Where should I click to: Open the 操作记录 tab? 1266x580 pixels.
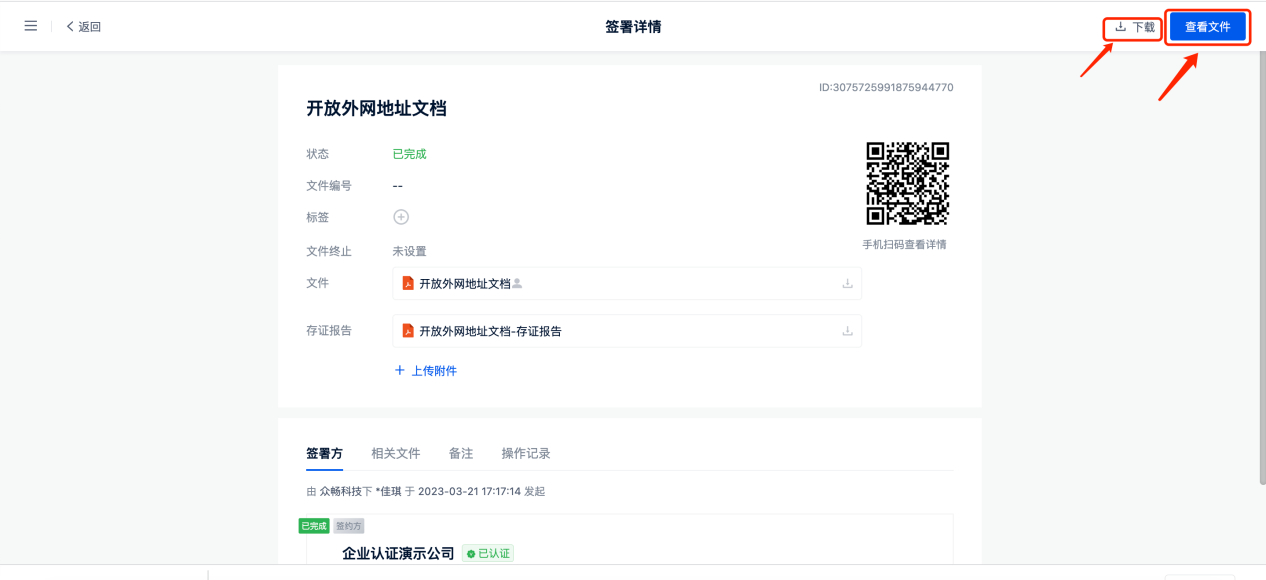click(526, 454)
